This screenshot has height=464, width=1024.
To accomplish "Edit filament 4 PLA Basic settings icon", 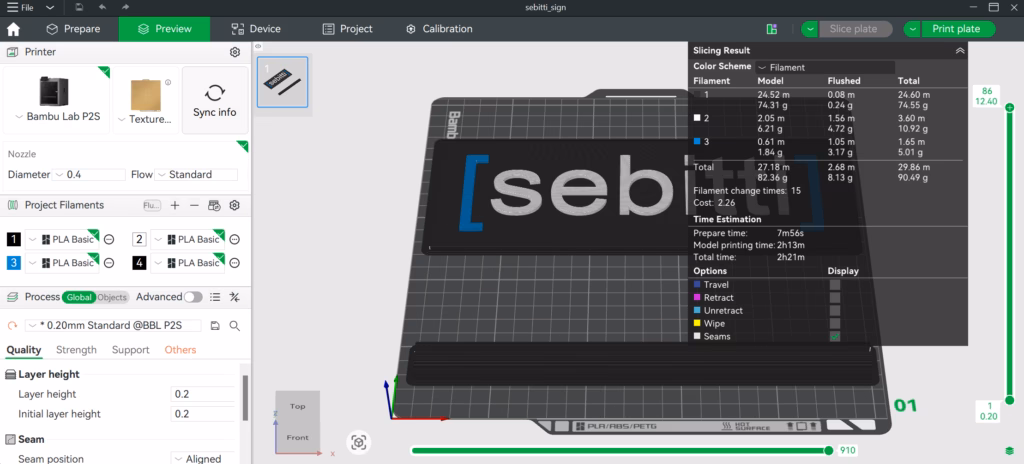I will [235, 263].
